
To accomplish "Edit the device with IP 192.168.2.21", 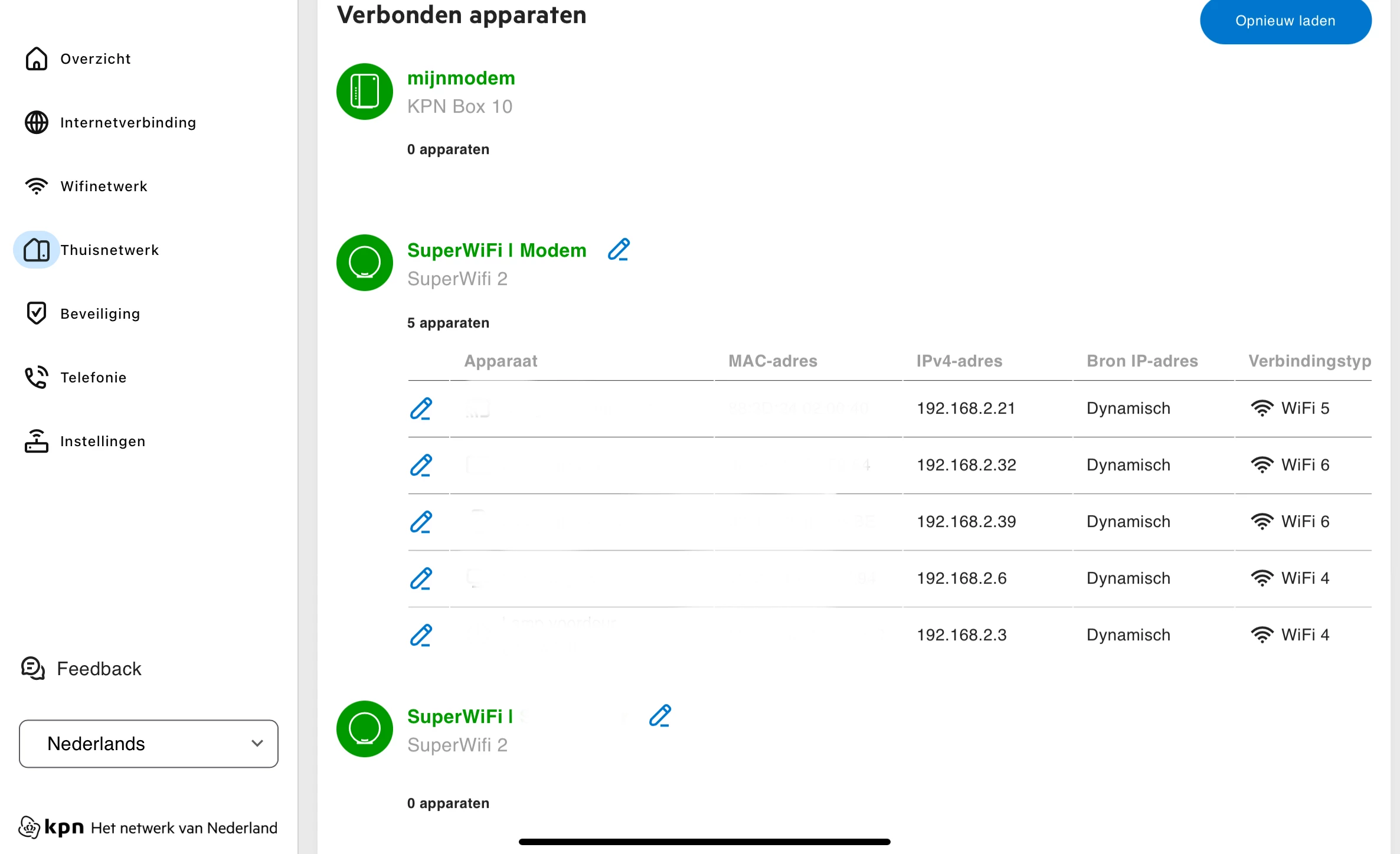I will (x=421, y=408).
